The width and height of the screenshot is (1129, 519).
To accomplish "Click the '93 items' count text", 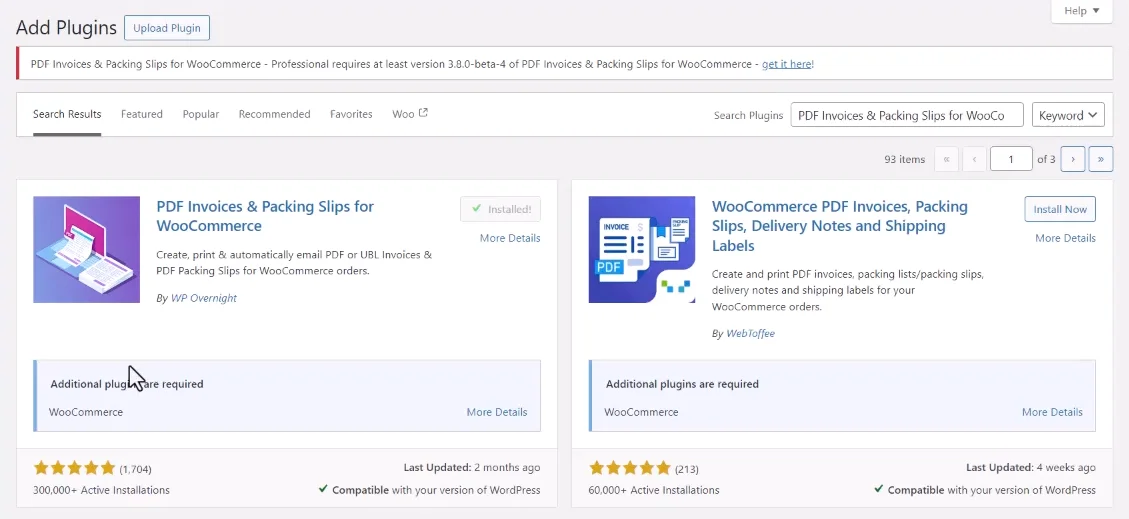I will 904,159.
